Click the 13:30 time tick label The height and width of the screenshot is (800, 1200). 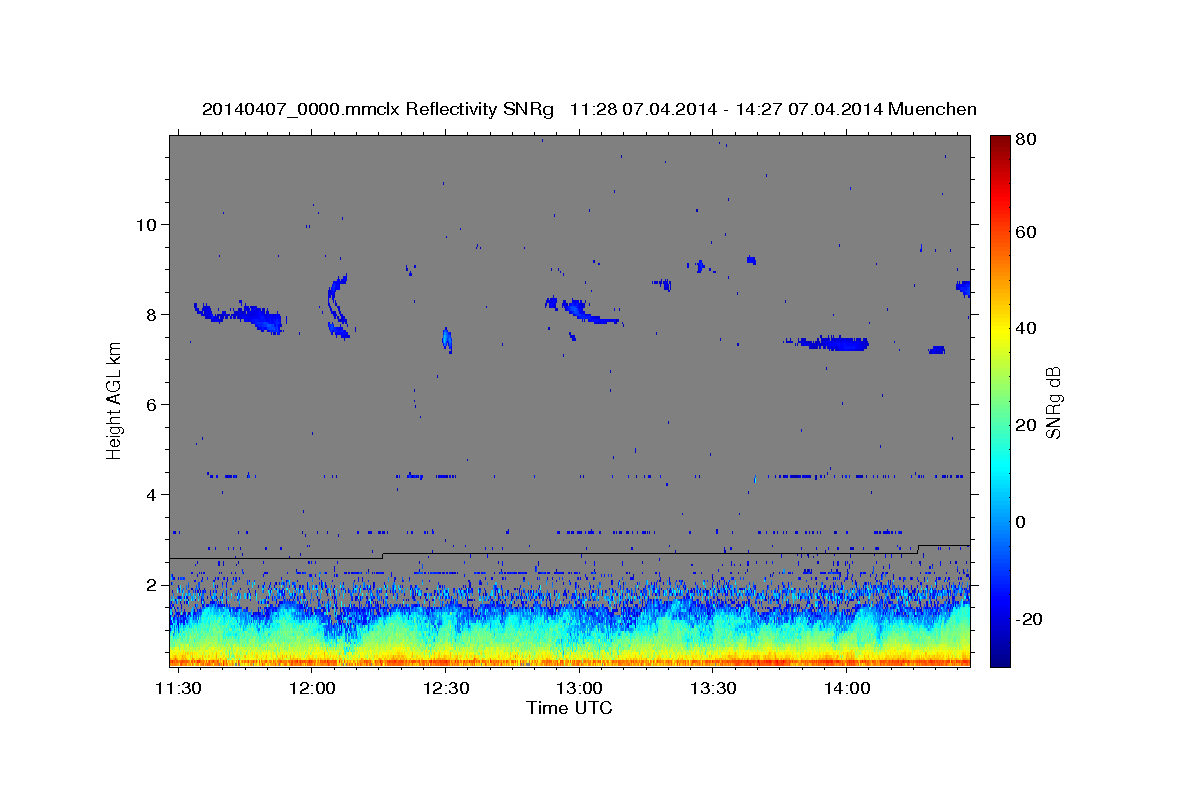[713, 689]
